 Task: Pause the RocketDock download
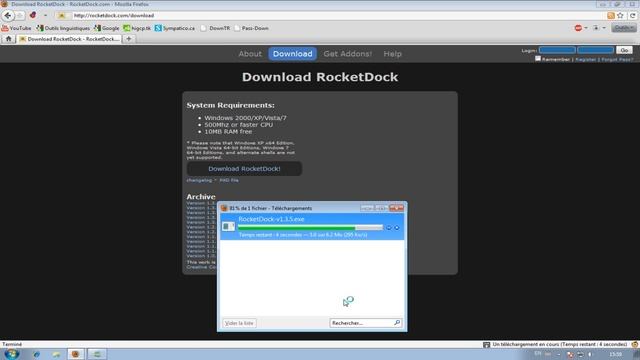click(389, 228)
